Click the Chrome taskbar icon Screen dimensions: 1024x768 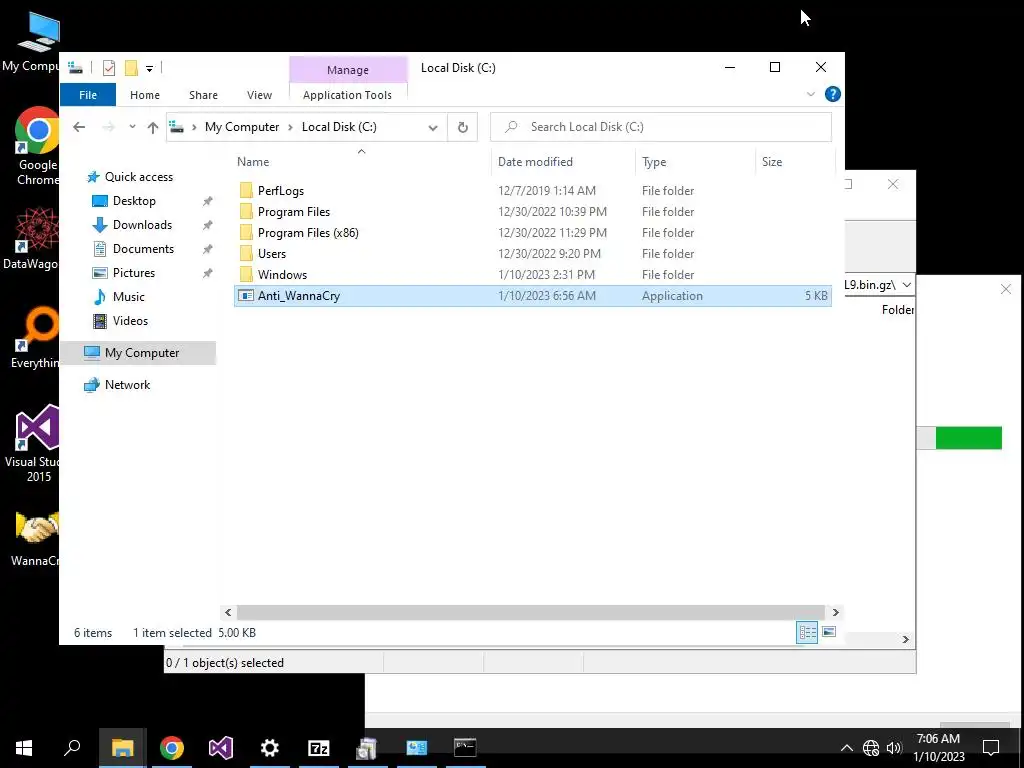(x=172, y=748)
